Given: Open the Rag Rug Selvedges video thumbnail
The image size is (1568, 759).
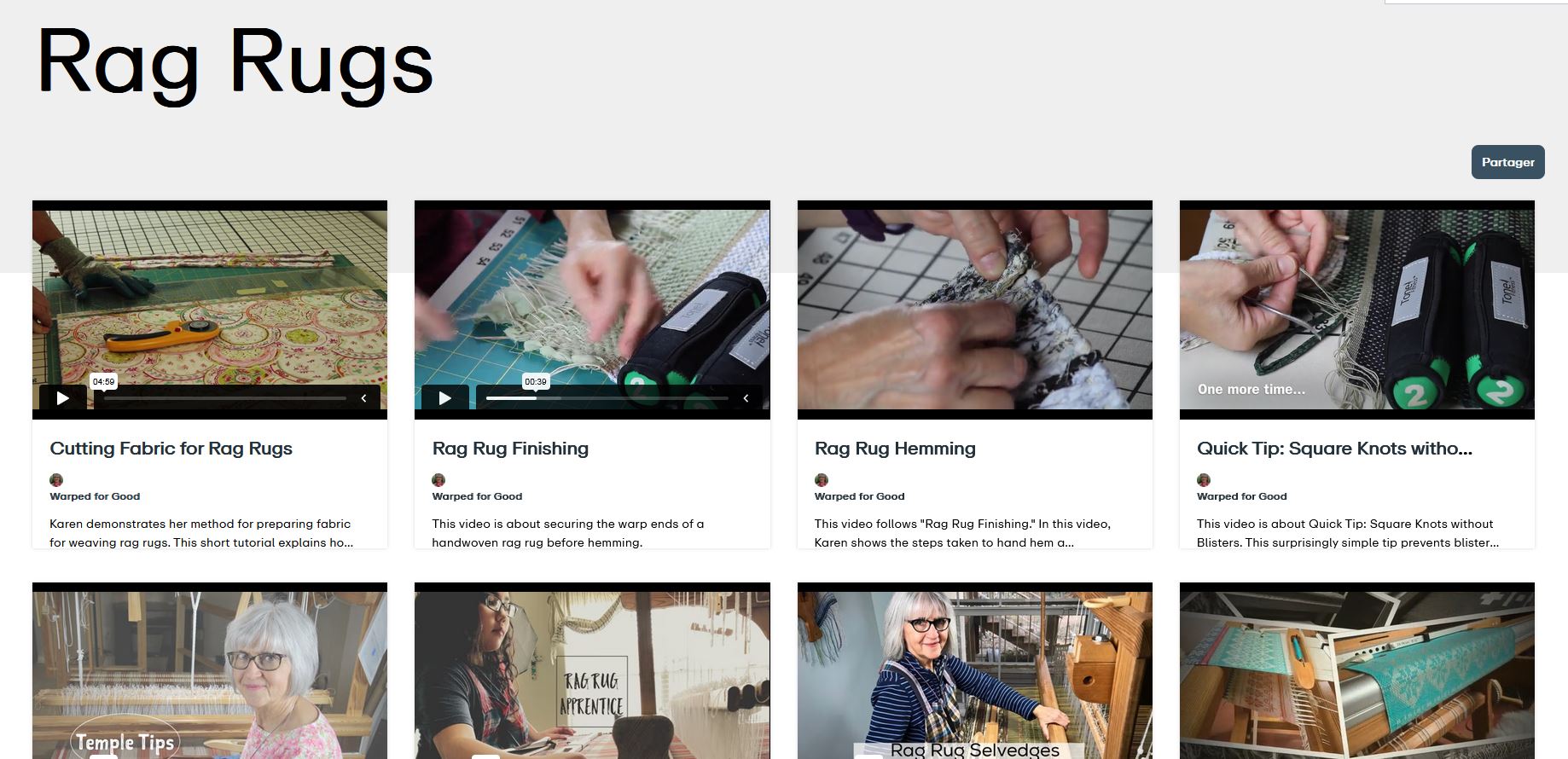Looking at the screenshot, I should [974, 670].
